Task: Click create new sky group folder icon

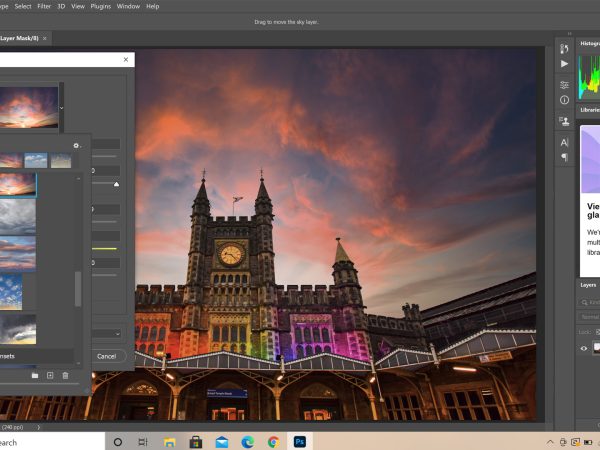Action: point(35,375)
